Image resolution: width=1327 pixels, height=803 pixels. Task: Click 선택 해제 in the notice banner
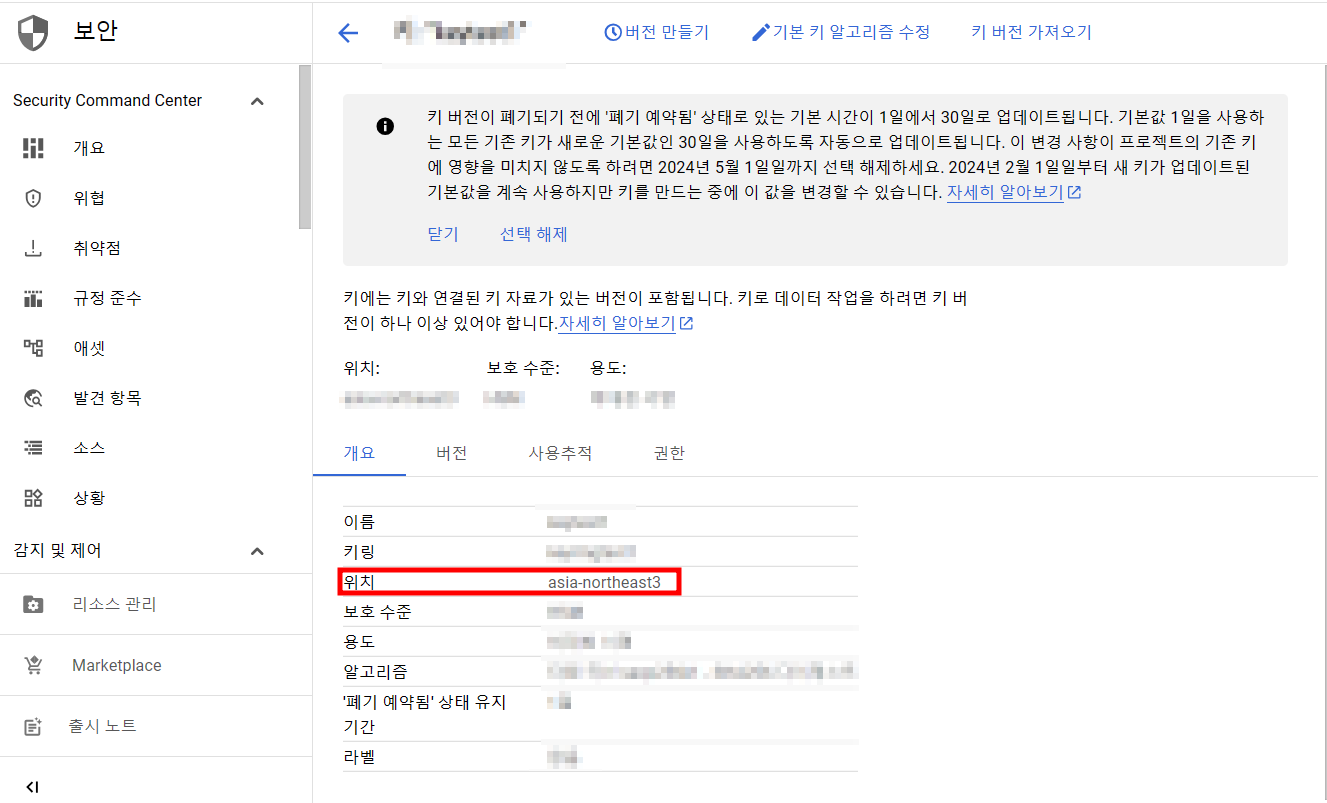pyautogui.click(x=534, y=234)
